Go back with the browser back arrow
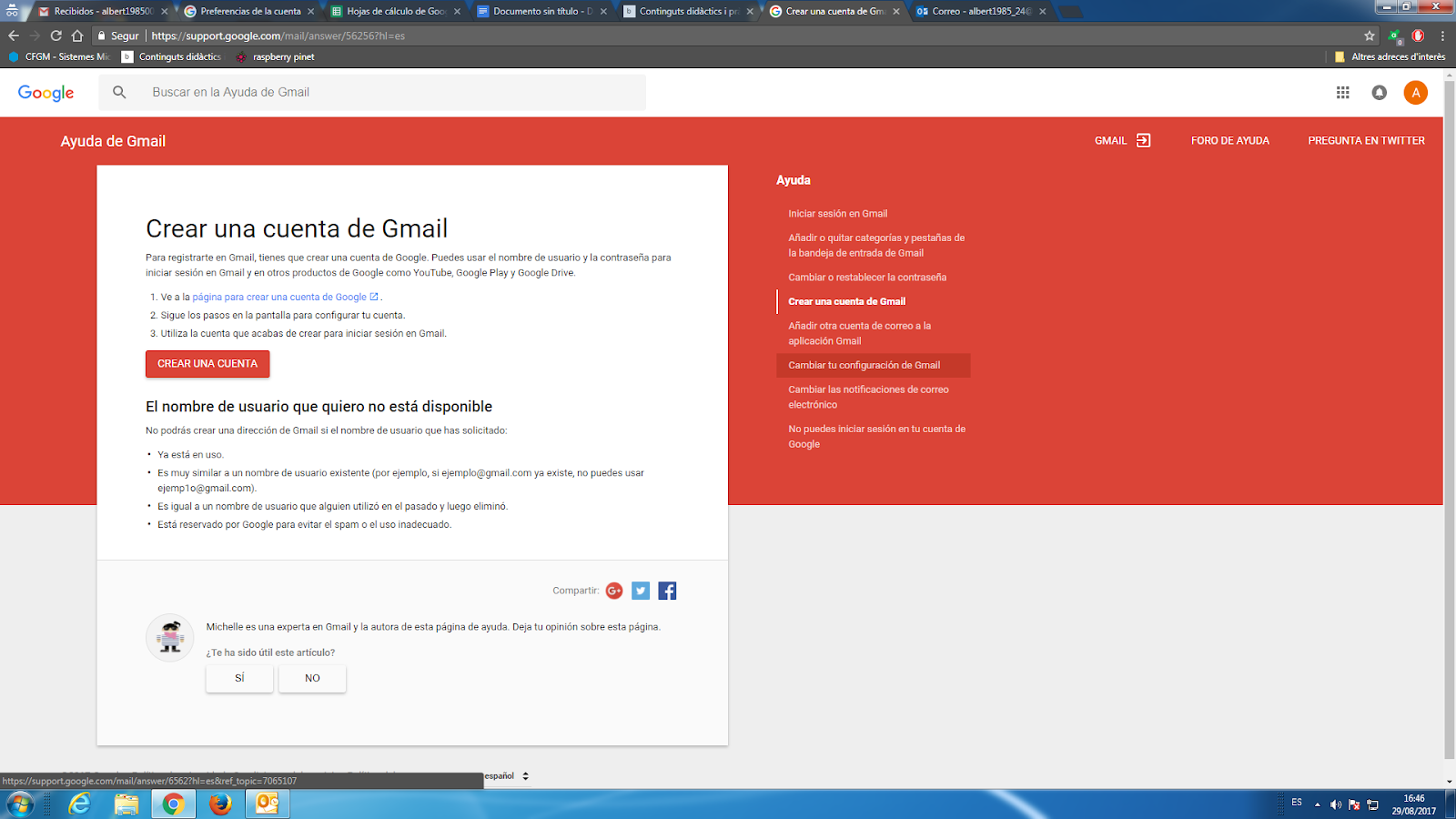 coord(13,35)
